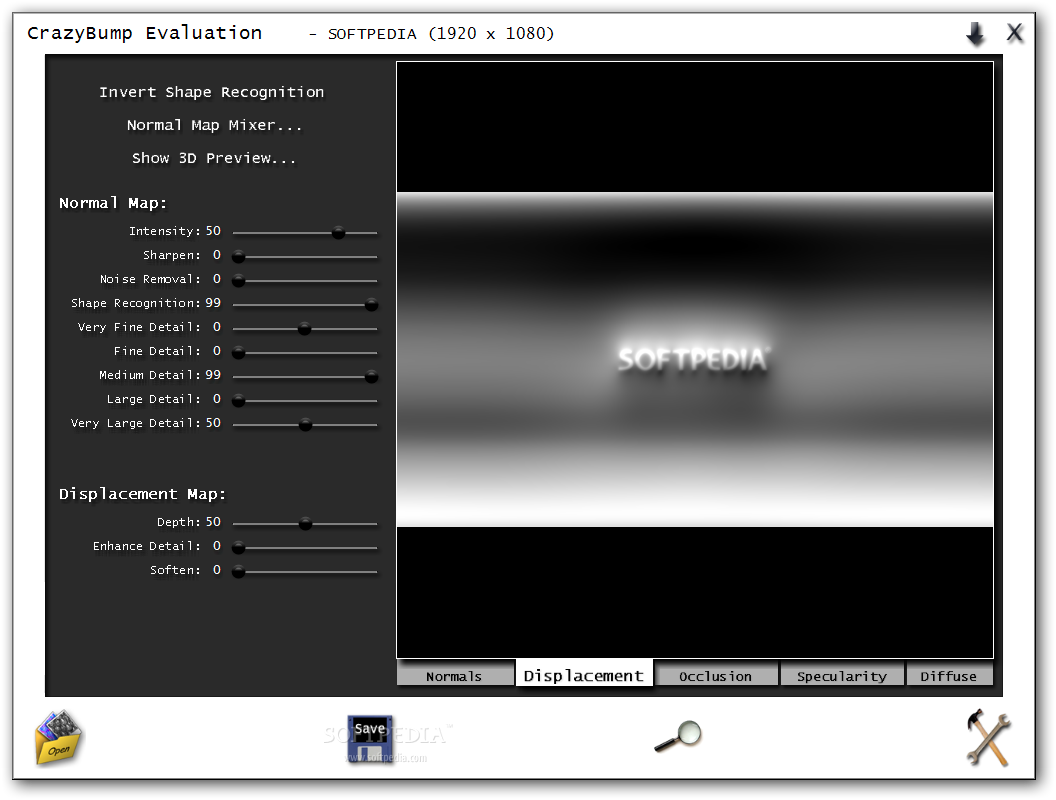Open the Occlusion tab
Viewport: 1056px width, 800px height.
[x=716, y=676]
